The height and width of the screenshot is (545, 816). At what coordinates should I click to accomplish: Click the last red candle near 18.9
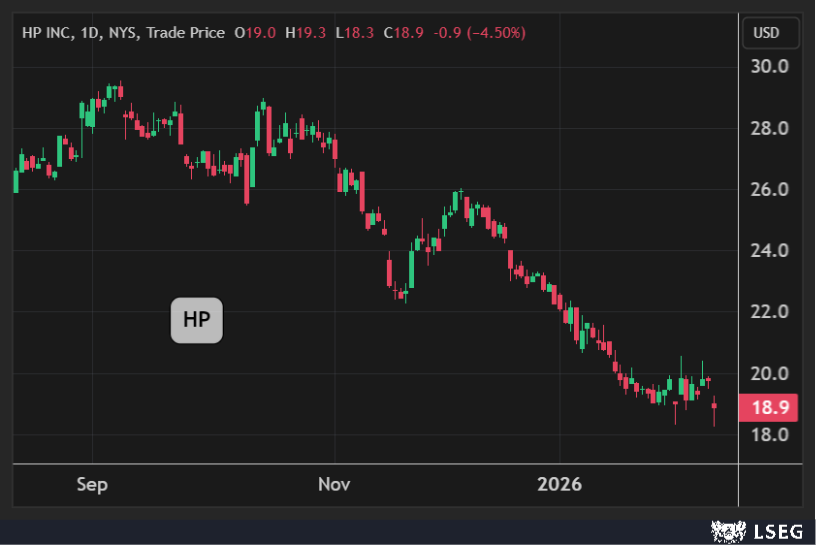714,408
